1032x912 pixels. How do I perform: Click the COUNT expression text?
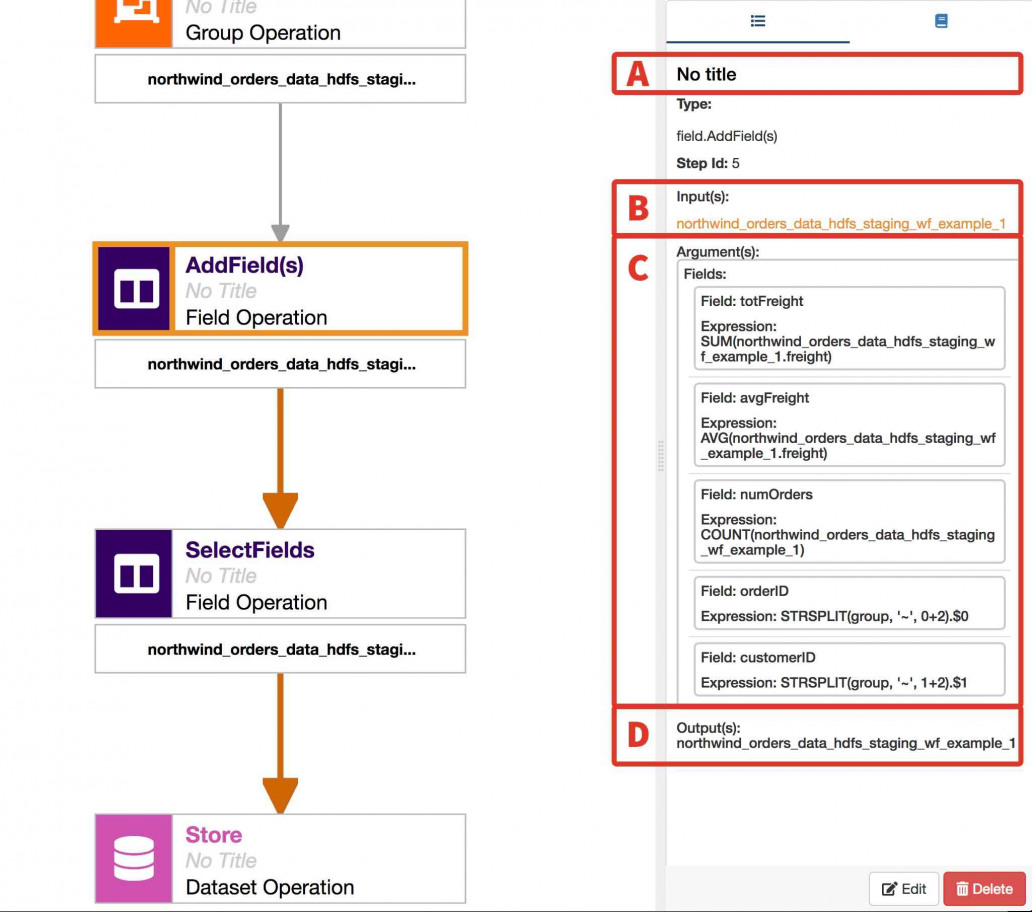coord(848,543)
